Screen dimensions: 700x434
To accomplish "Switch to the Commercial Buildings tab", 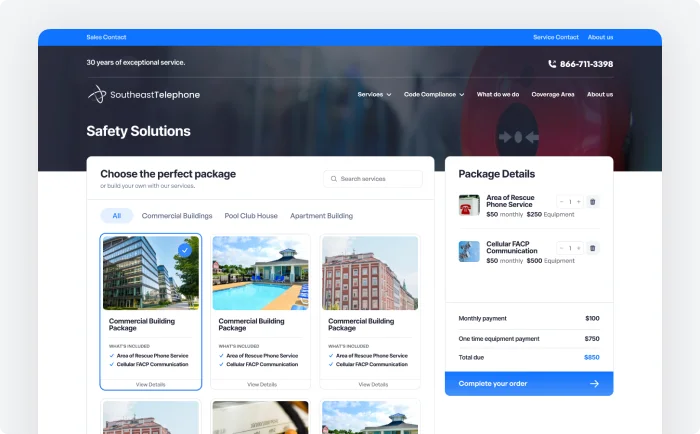I will (x=177, y=215).
